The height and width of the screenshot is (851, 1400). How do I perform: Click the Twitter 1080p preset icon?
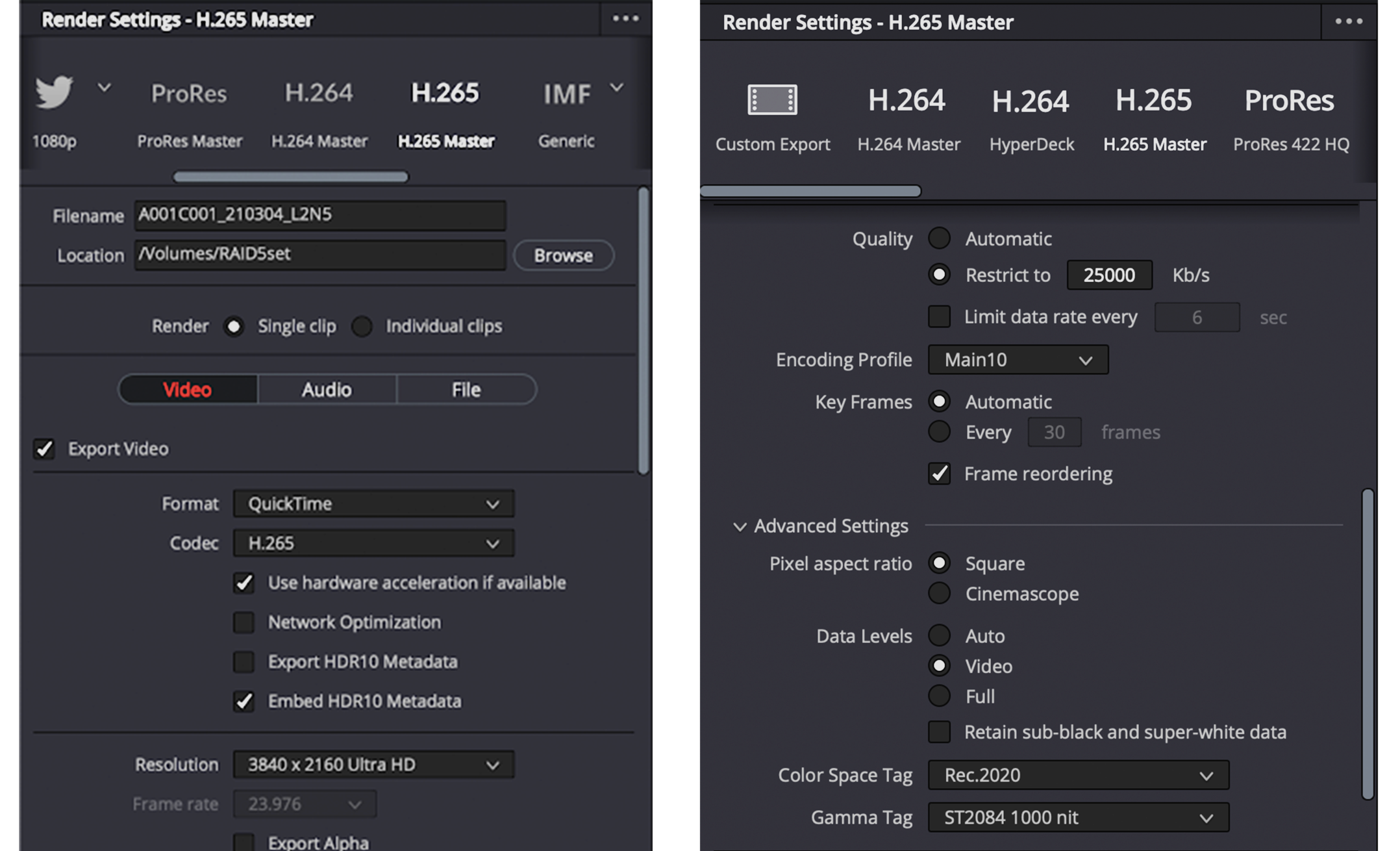coord(55,92)
